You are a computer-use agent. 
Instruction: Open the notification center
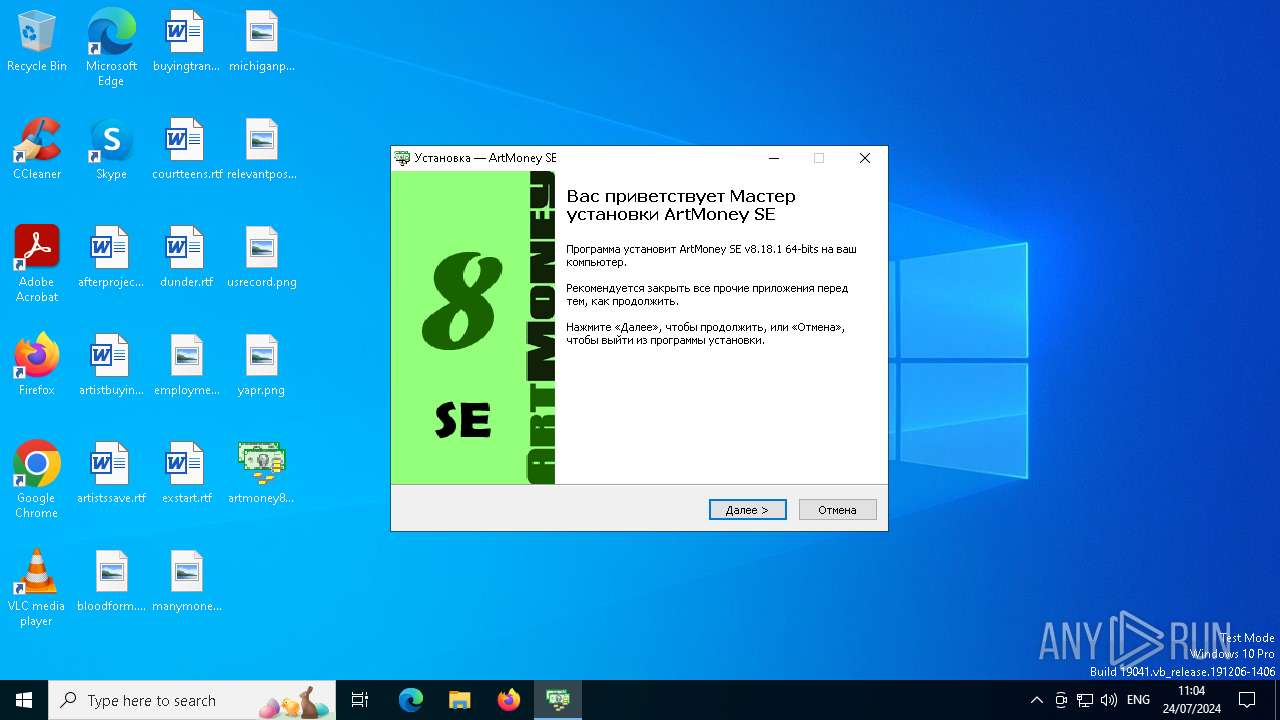point(1248,700)
